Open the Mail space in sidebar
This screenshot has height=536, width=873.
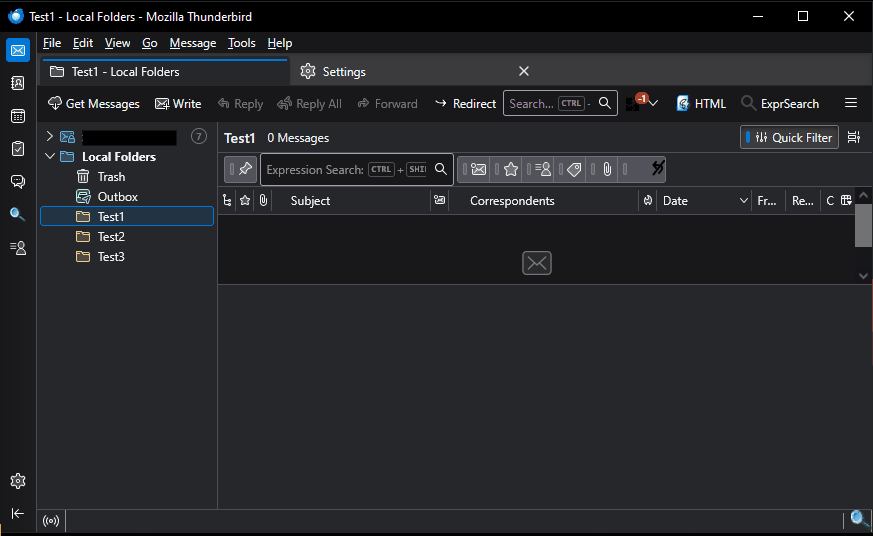pos(18,51)
